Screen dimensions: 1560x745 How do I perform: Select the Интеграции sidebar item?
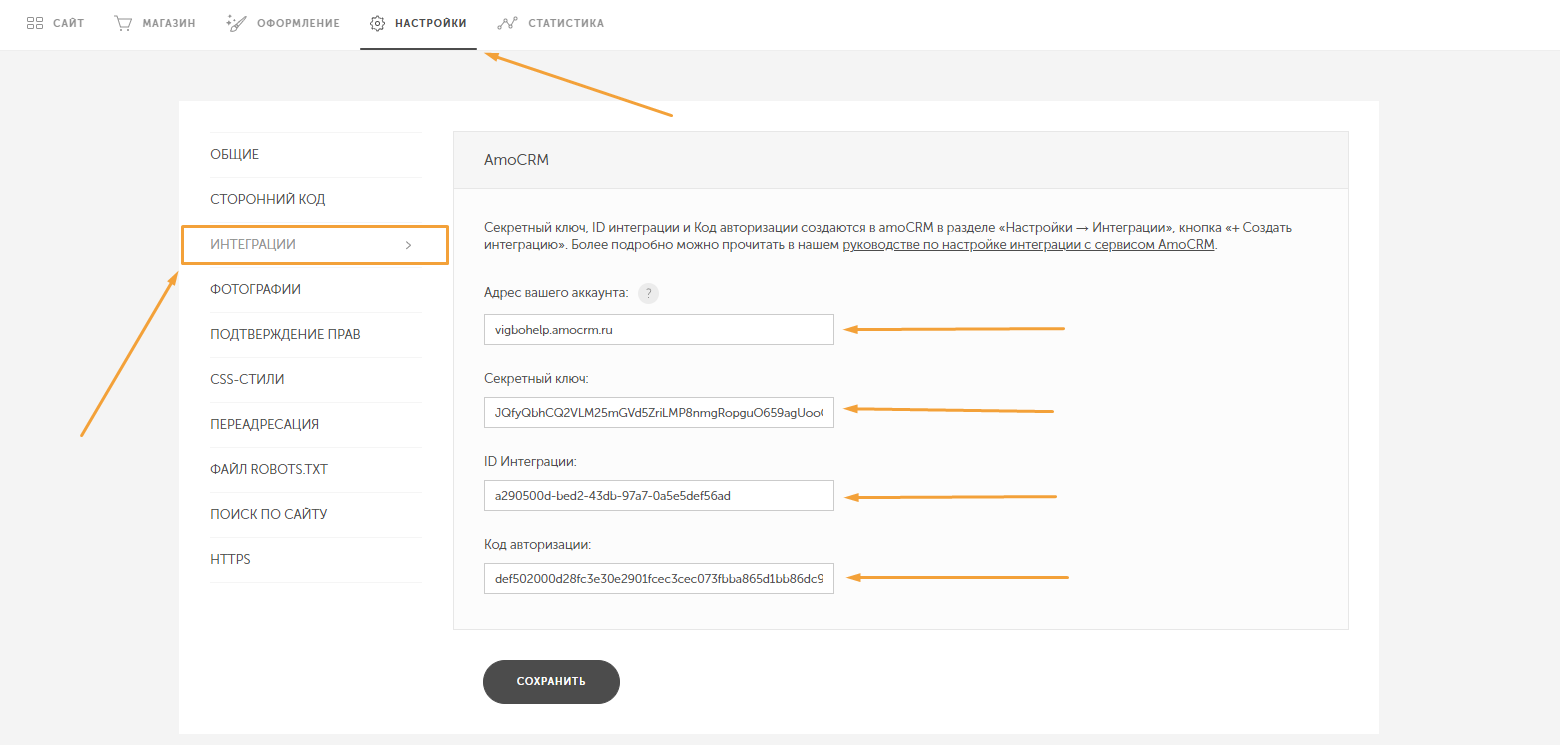tap(315, 245)
